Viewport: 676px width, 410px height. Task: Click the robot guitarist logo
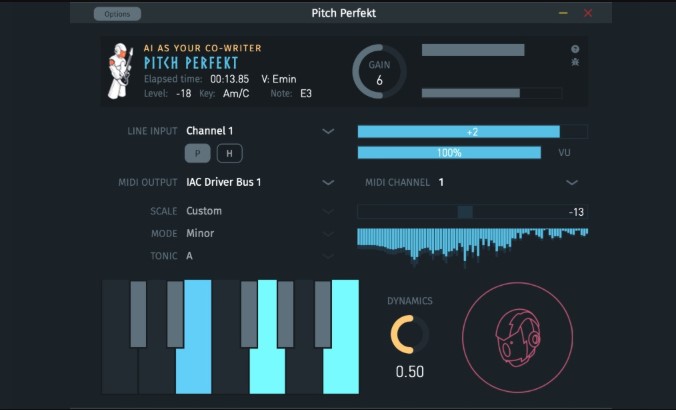pyautogui.click(x=121, y=70)
